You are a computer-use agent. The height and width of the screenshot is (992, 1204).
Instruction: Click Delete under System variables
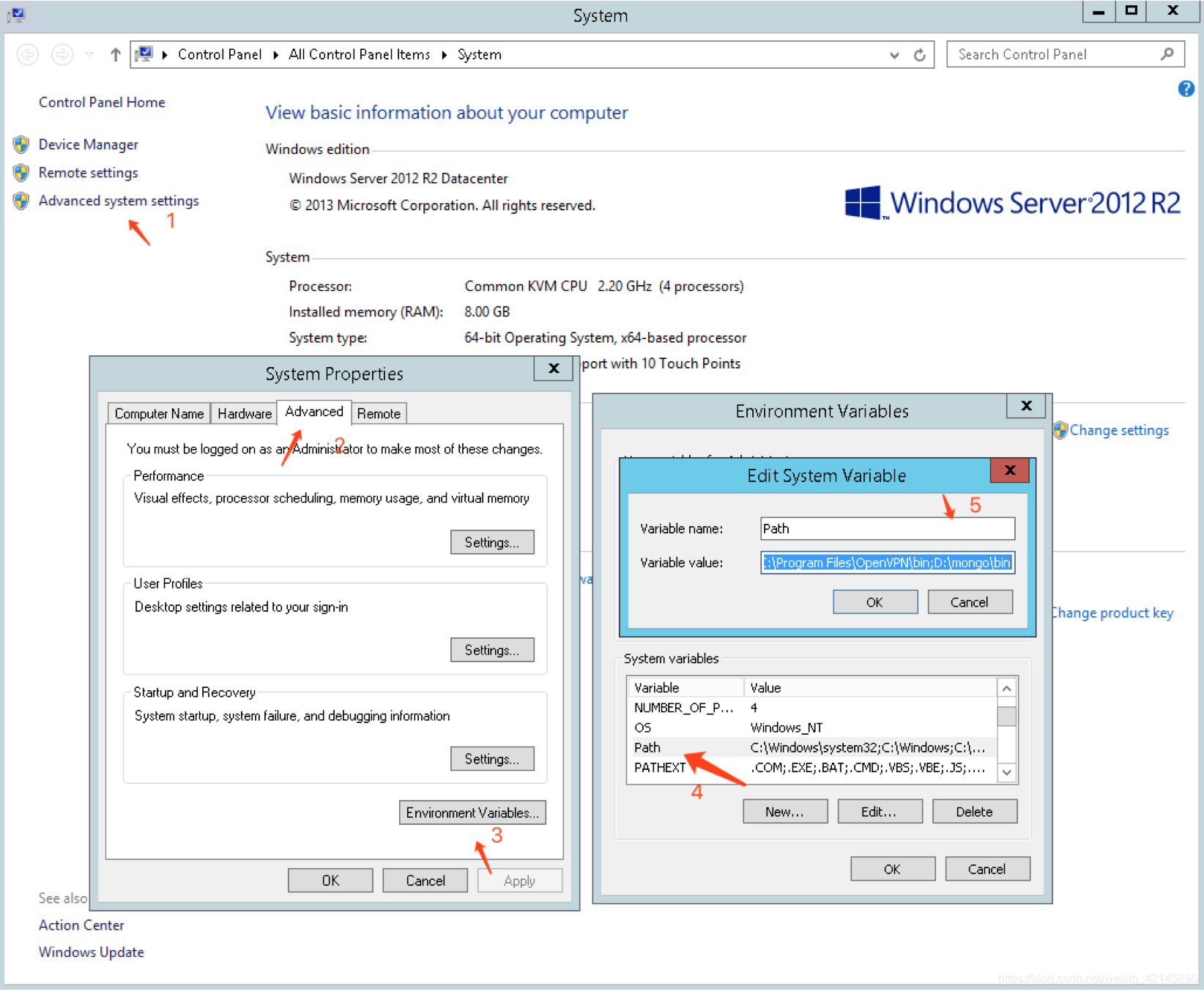point(975,812)
